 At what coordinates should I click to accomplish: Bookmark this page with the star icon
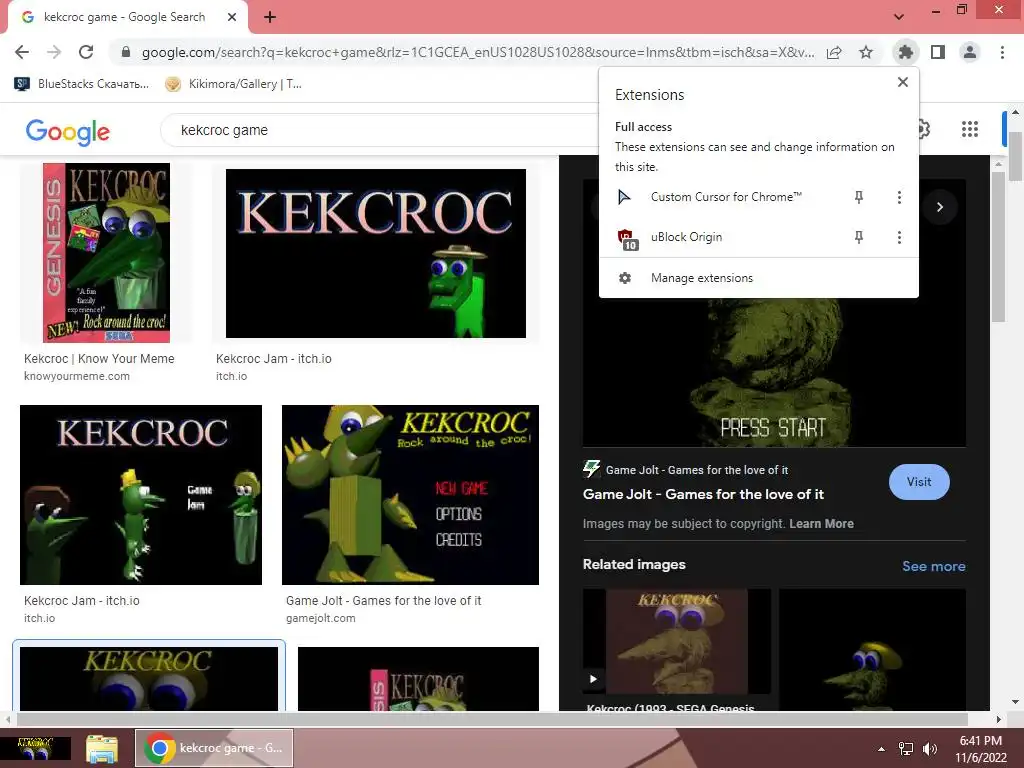click(866, 52)
